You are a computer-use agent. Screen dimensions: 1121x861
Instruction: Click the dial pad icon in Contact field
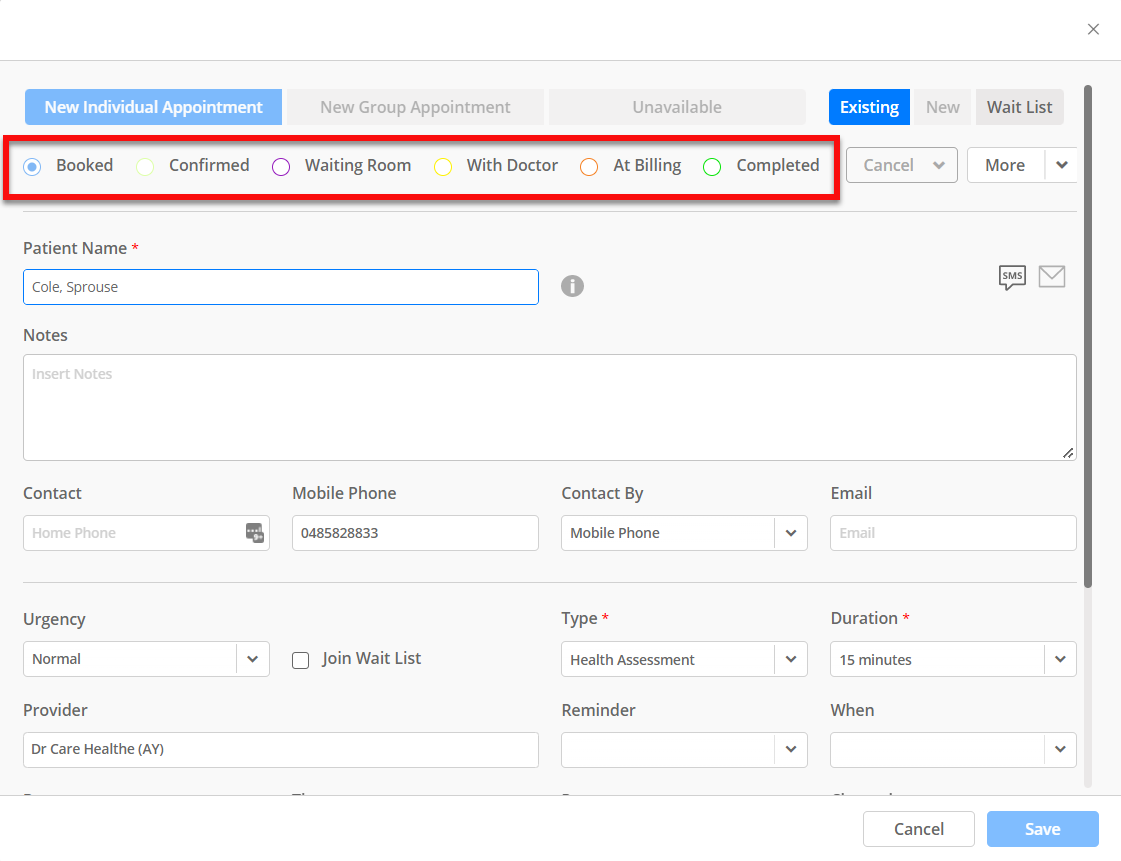tap(257, 533)
